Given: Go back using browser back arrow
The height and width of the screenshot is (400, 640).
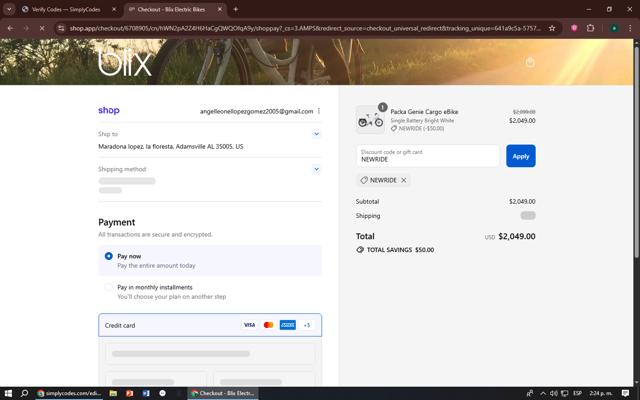Looking at the screenshot, I should coord(10,28).
